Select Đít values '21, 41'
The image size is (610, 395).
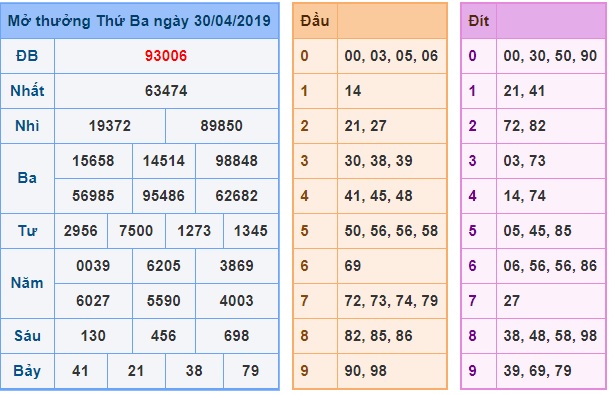(524, 91)
